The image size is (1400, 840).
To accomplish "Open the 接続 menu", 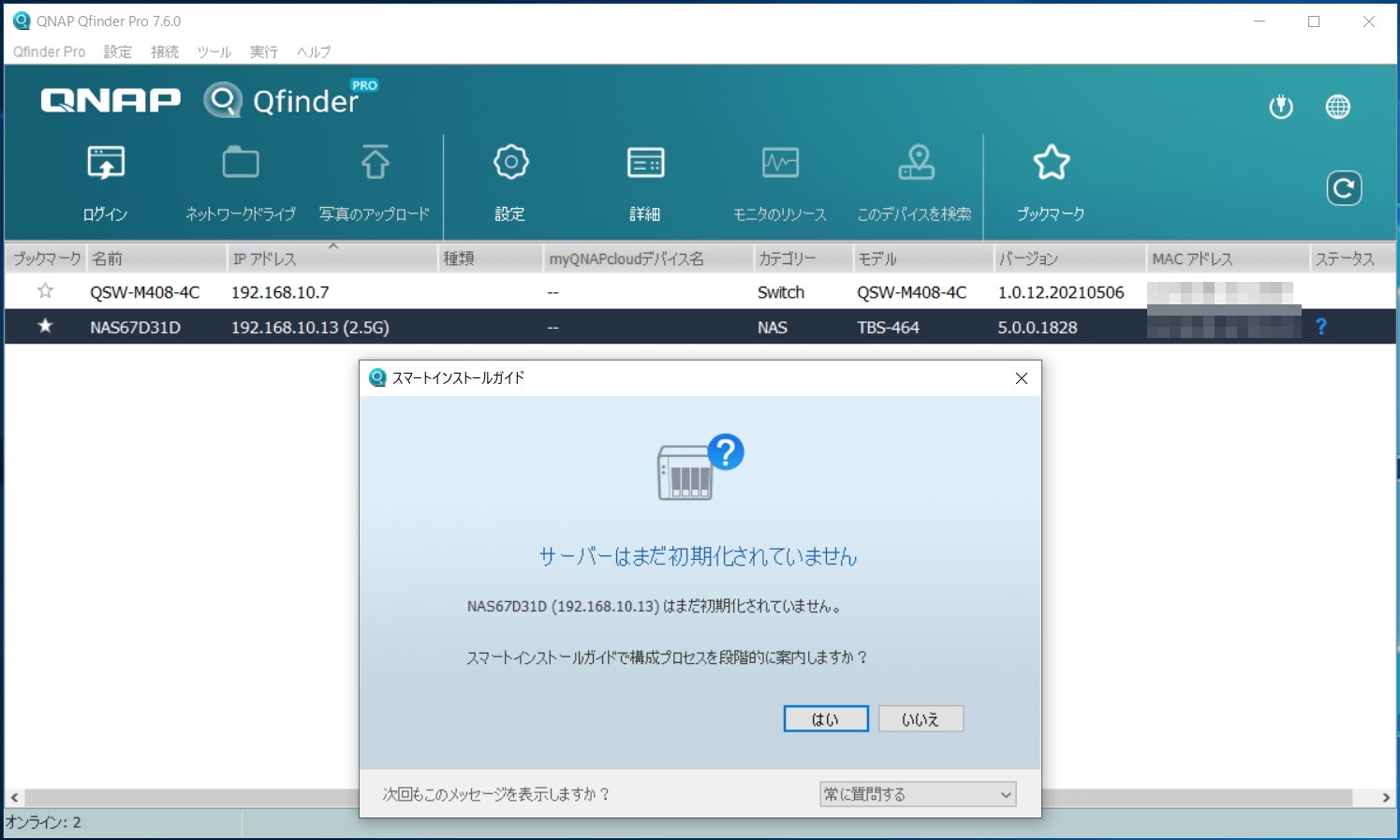I will pos(165,52).
